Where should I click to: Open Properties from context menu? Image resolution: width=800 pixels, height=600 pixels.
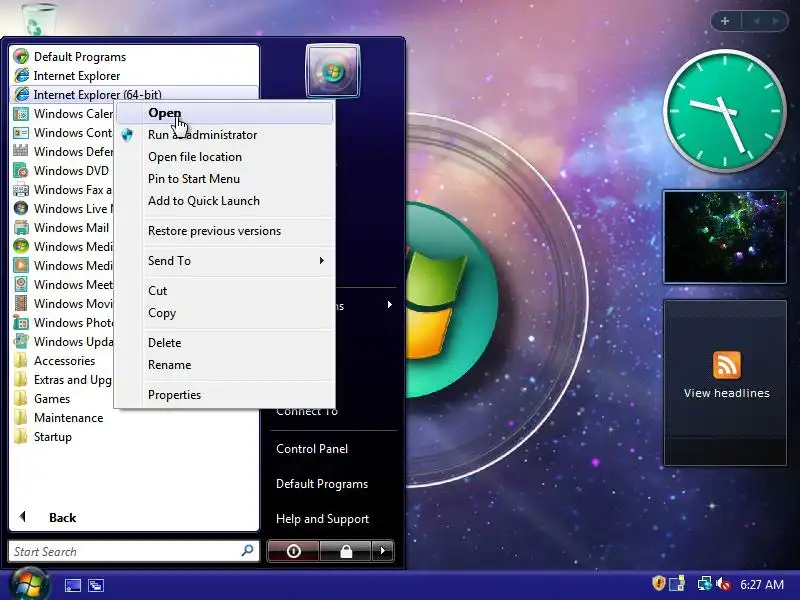click(225, 394)
